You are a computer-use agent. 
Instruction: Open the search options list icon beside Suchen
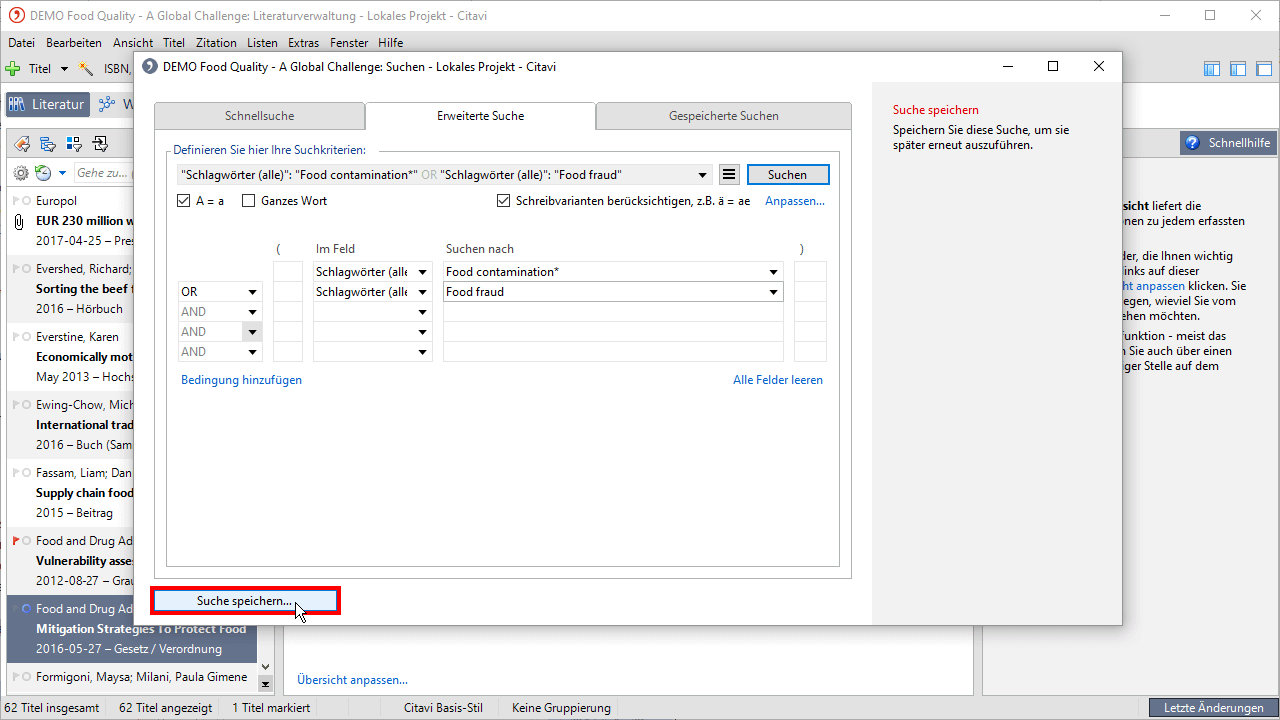(x=729, y=175)
